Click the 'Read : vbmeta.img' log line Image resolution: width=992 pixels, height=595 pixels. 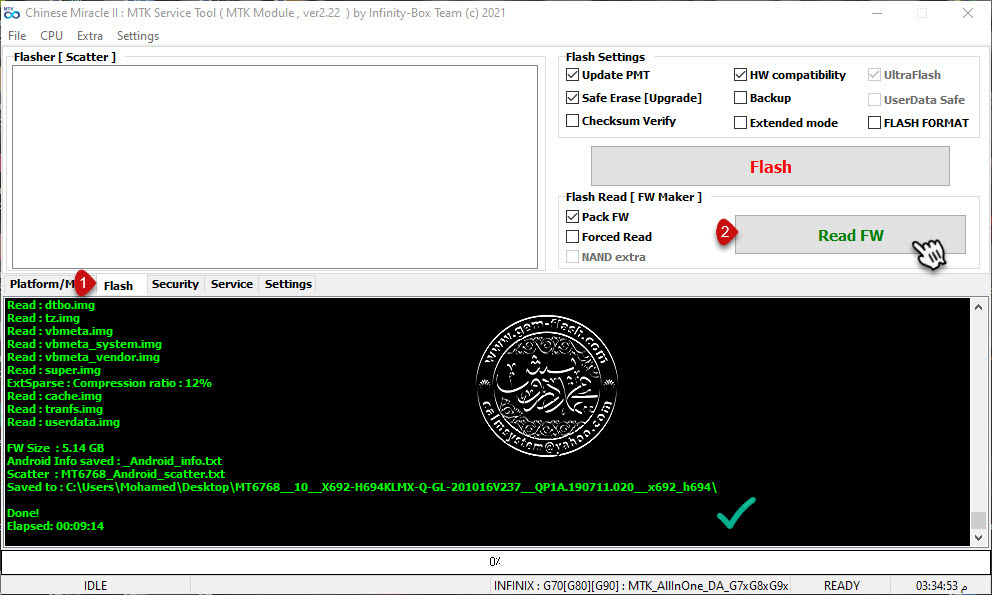(59, 331)
